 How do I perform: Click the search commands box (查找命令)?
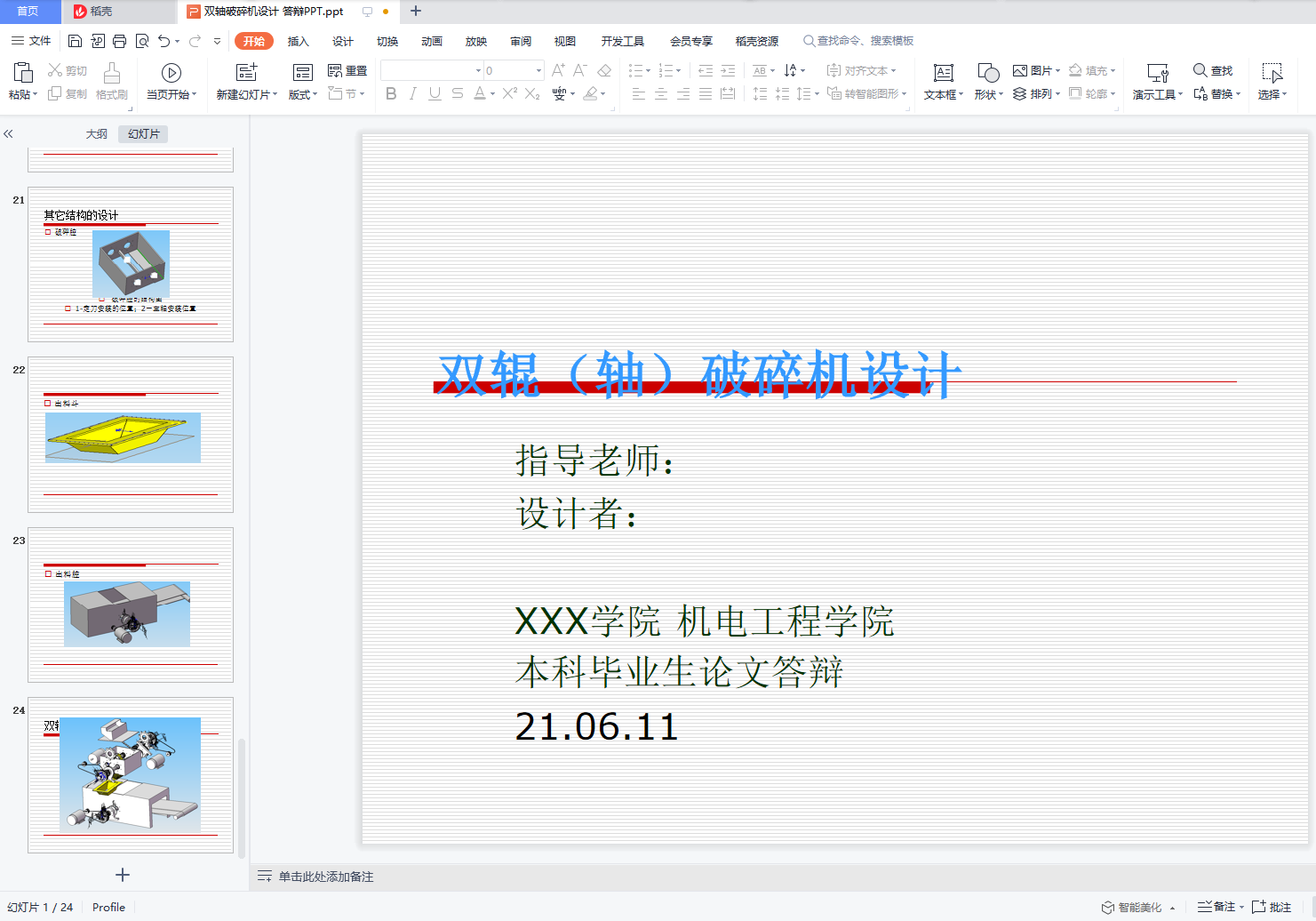pyautogui.click(x=858, y=41)
